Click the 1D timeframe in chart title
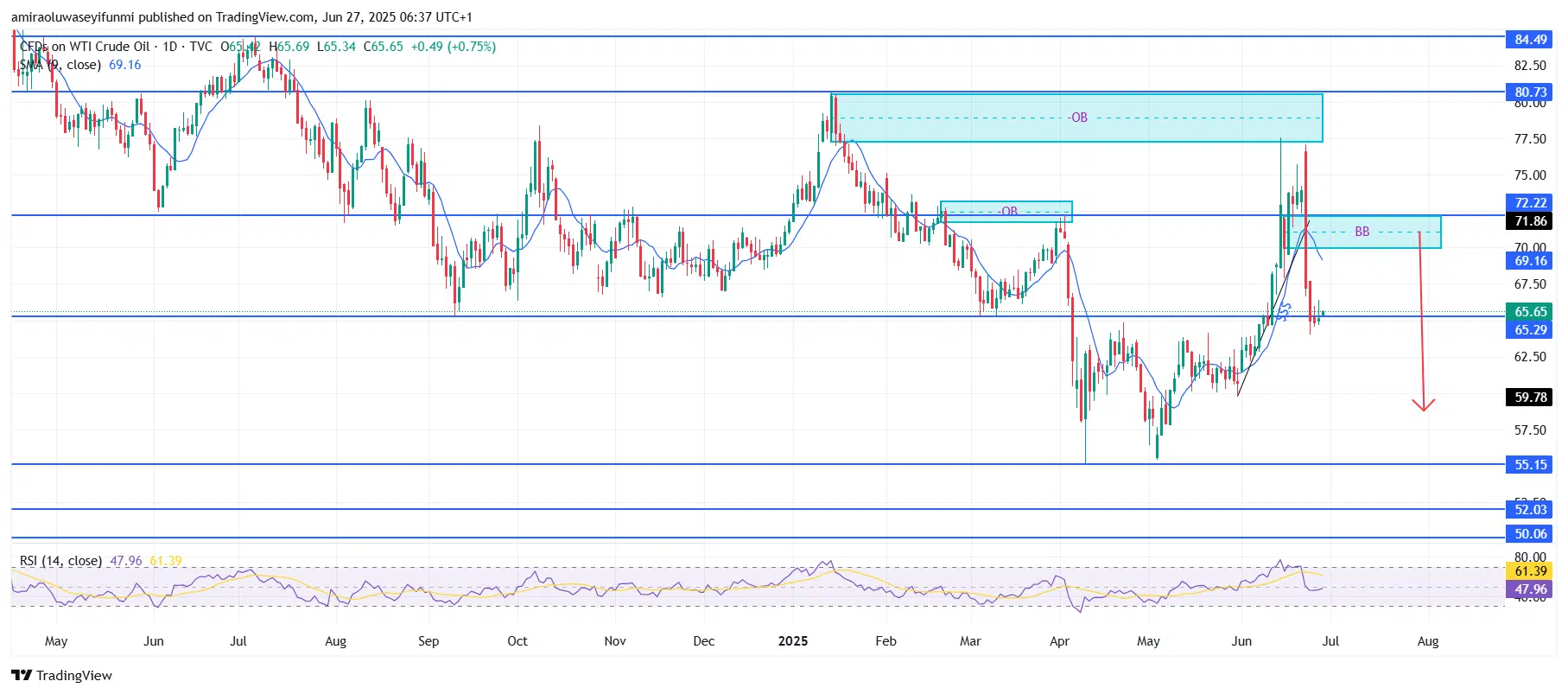 (x=170, y=47)
